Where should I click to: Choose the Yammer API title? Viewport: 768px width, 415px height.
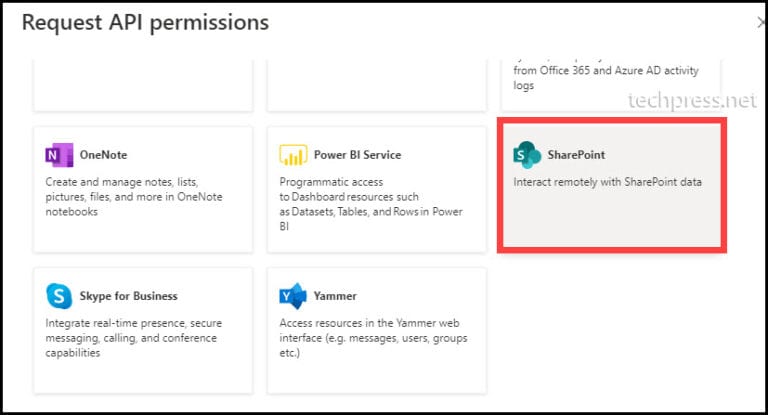pos(335,296)
